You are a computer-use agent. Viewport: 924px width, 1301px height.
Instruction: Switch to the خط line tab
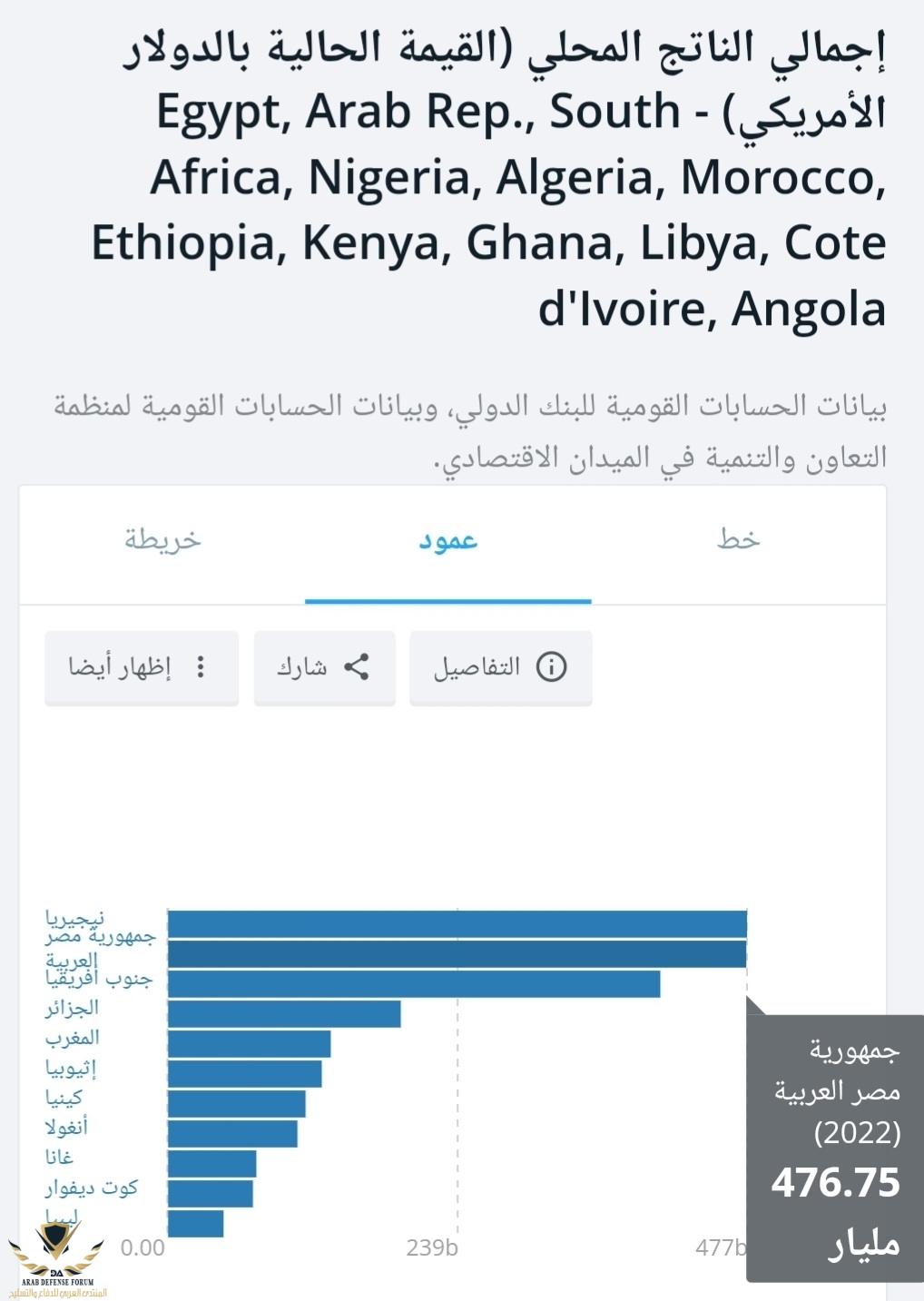[x=738, y=541]
